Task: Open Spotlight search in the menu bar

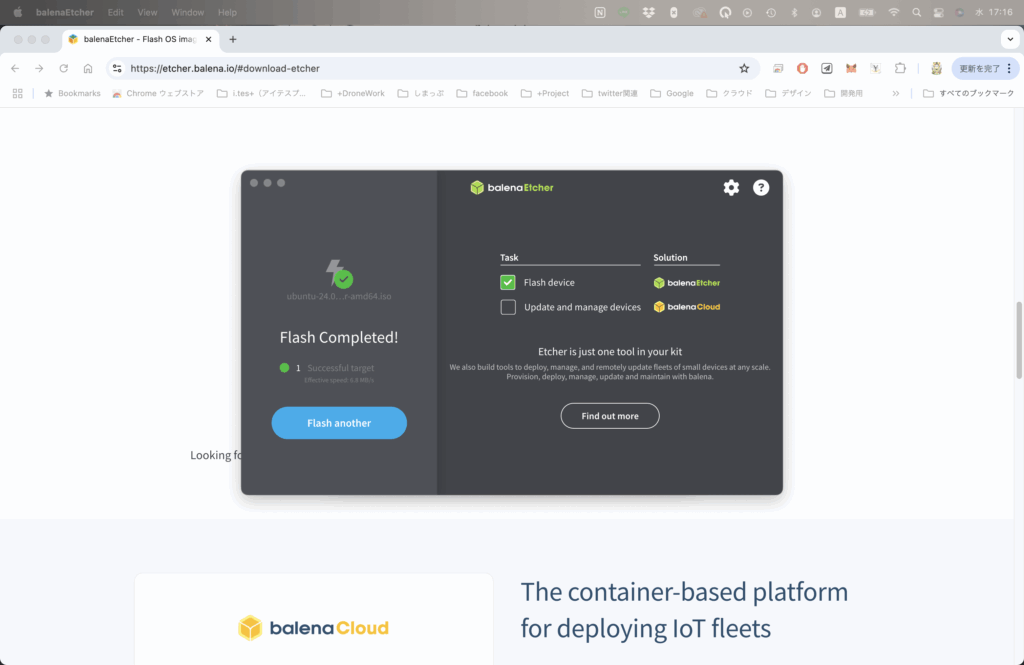Action: pos(916,12)
